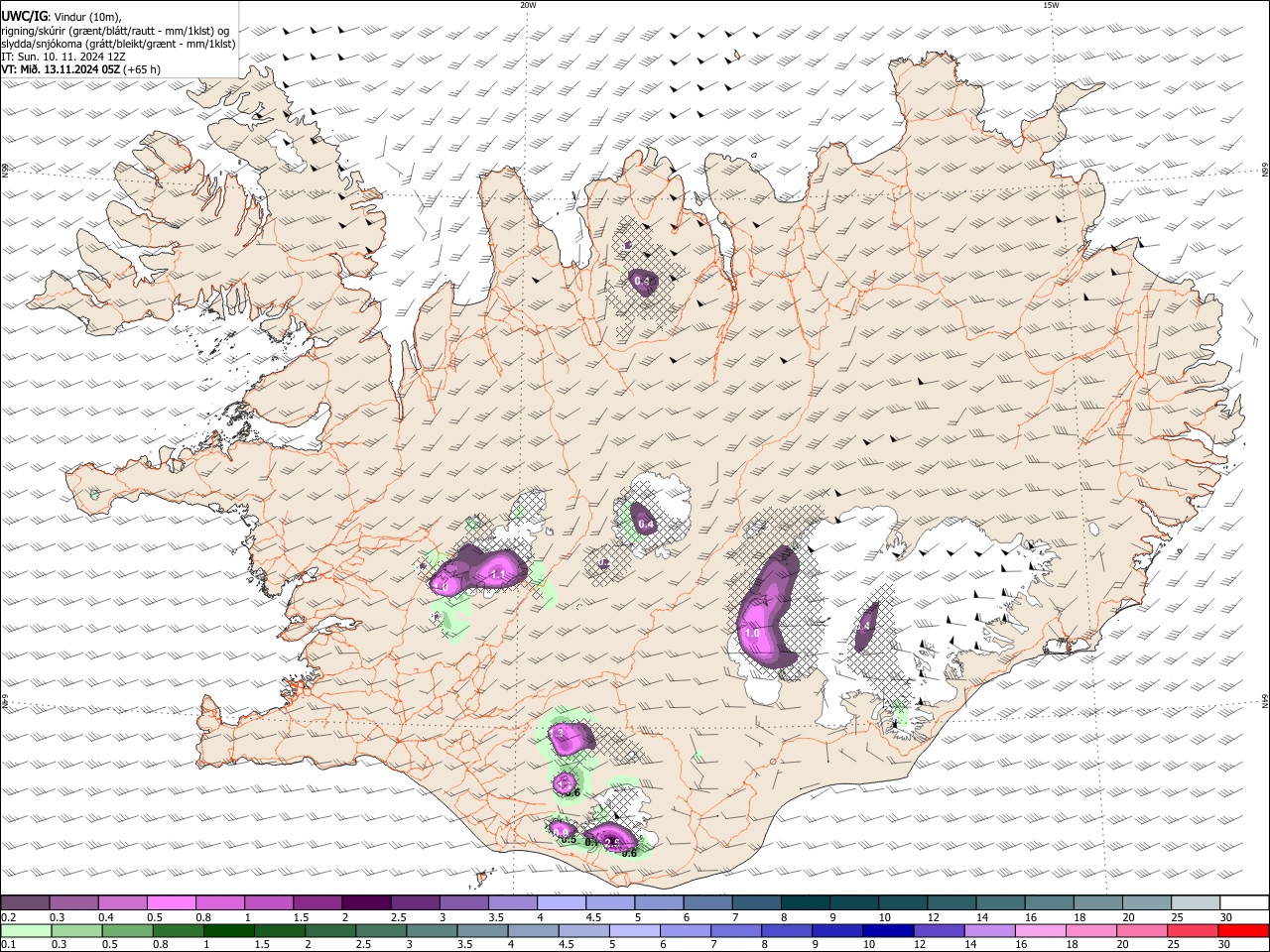
Task: Click the "VT: Mið. 13.11.2024 05Z (+65 h)" line
Action: click(x=81, y=69)
